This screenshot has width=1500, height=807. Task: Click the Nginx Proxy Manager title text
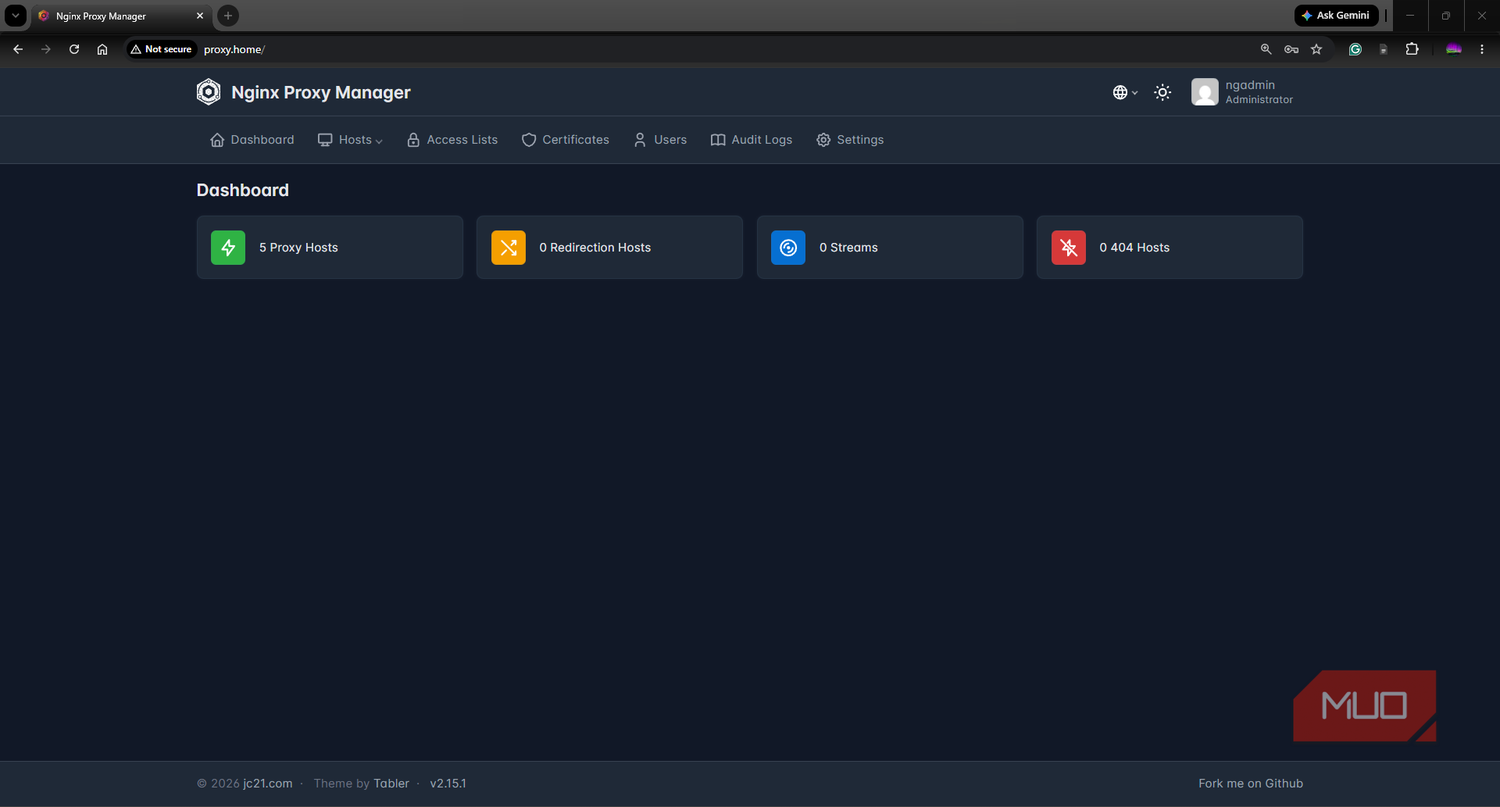coord(321,92)
